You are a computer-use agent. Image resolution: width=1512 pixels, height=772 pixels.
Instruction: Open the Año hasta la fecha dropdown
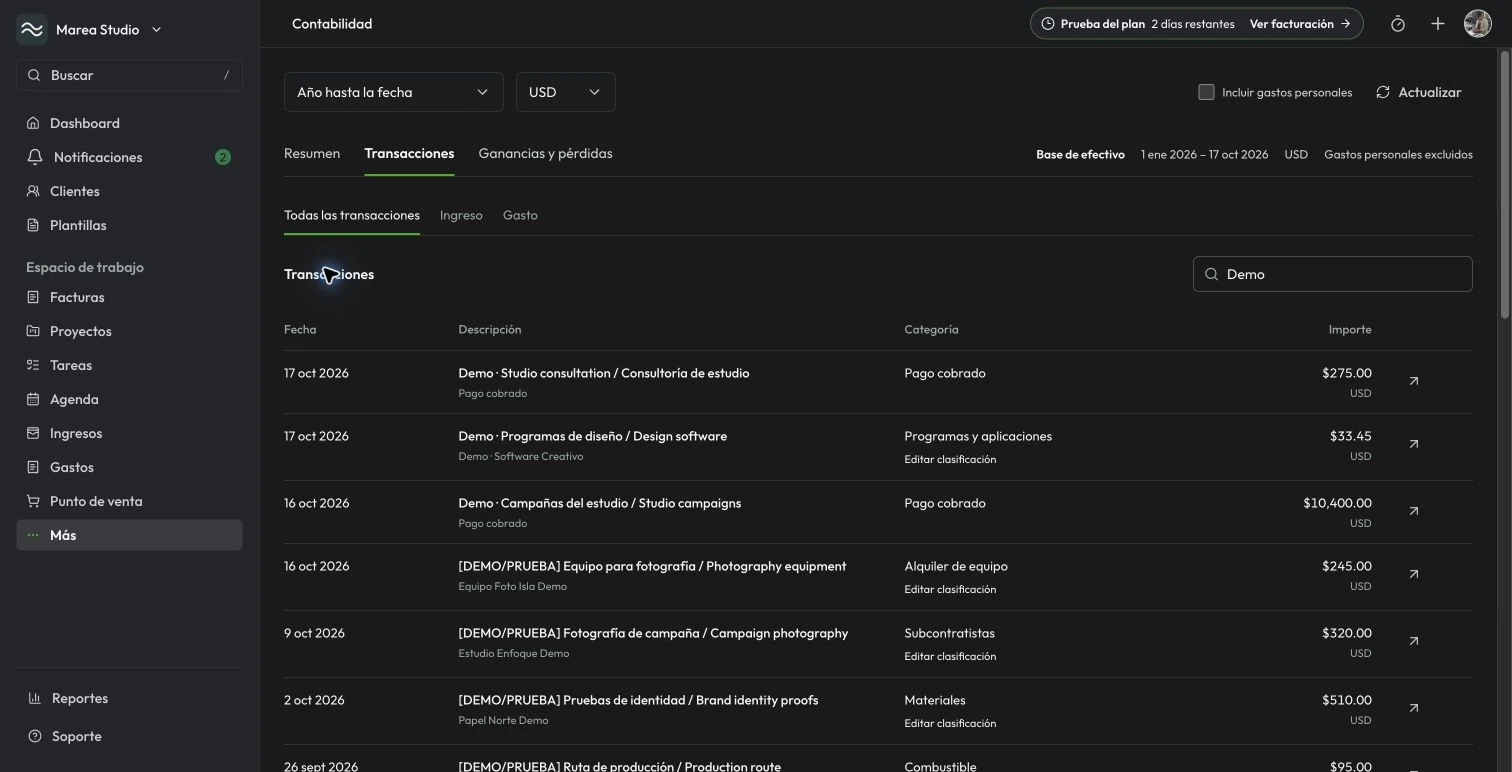tap(393, 92)
